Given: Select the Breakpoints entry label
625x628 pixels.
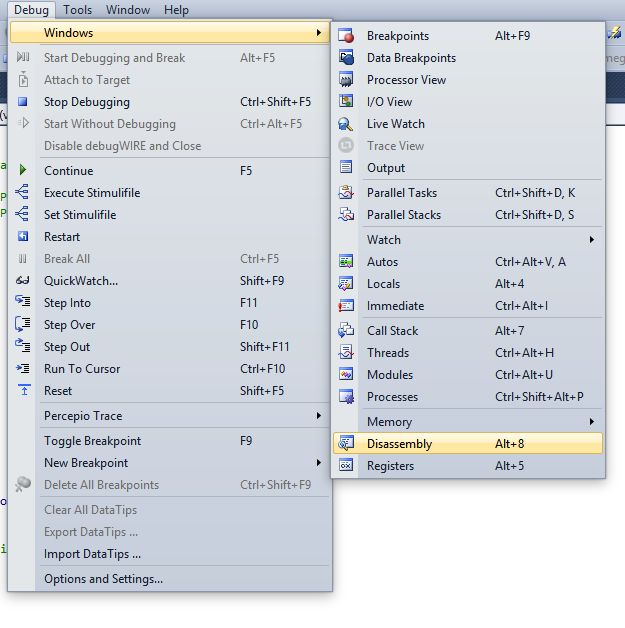Looking at the screenshot, I should pyautogui.click(x=398, y=36).
